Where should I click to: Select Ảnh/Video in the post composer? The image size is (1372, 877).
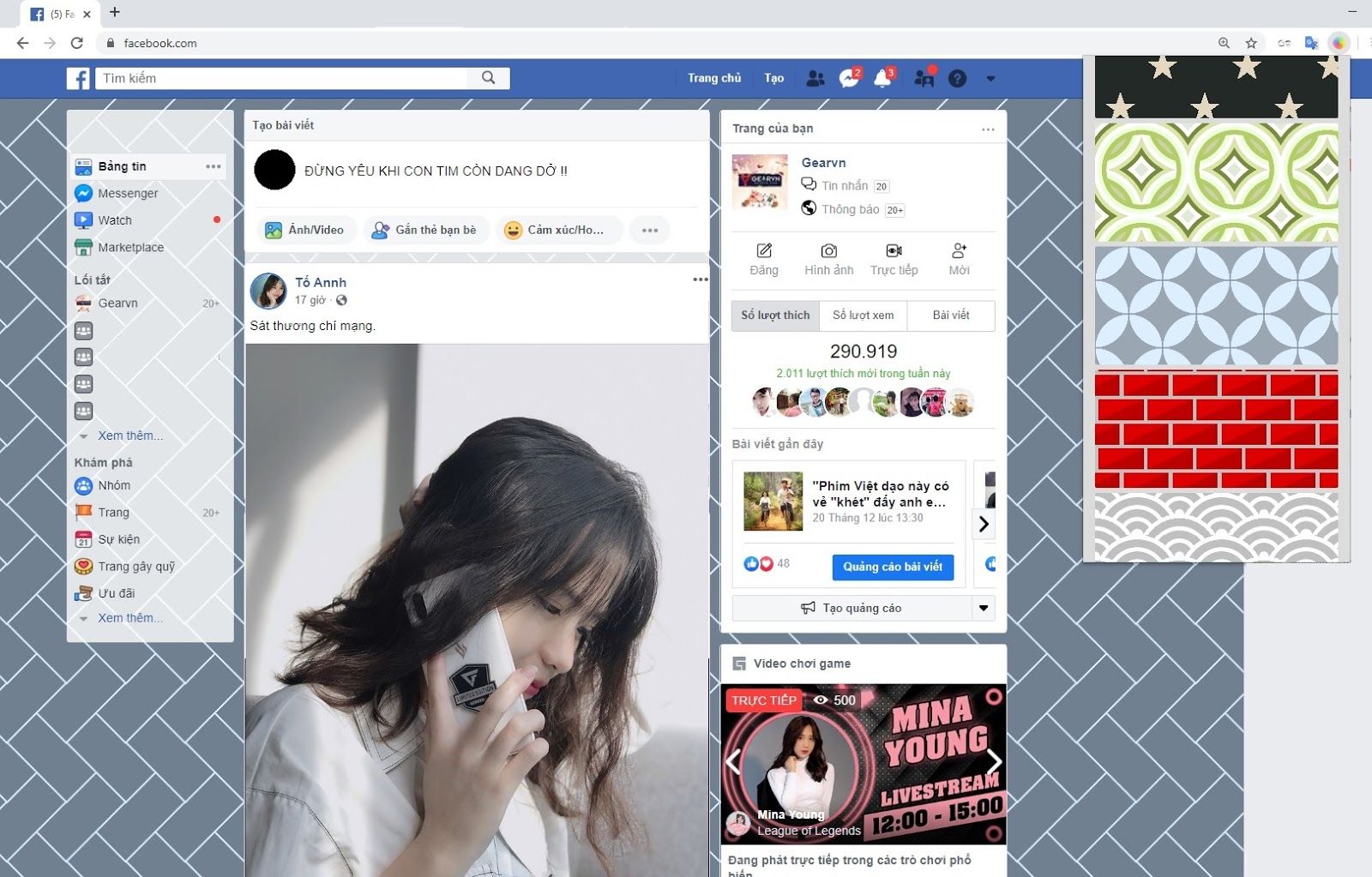307,230
